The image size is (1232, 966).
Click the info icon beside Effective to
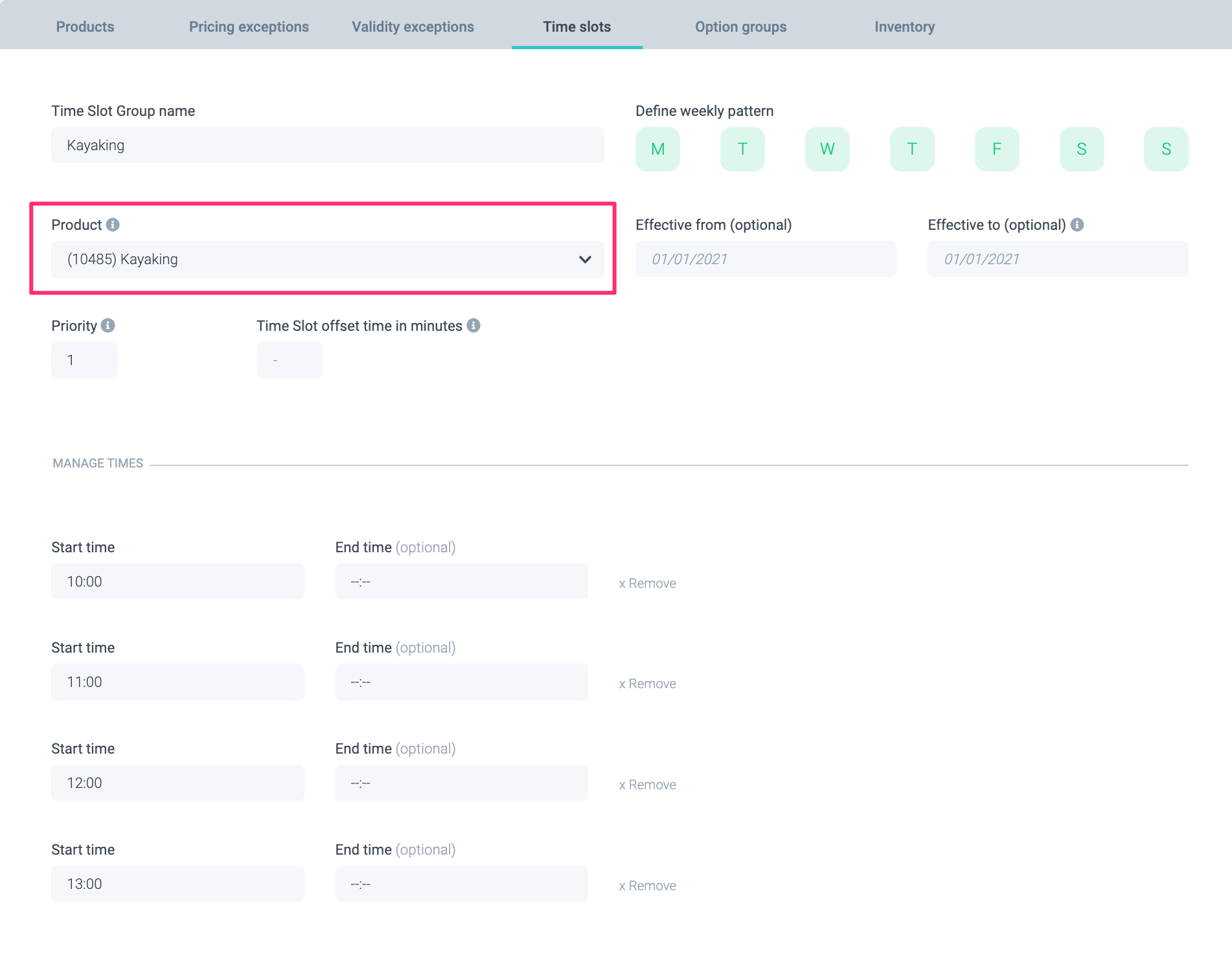[1077, 225]
